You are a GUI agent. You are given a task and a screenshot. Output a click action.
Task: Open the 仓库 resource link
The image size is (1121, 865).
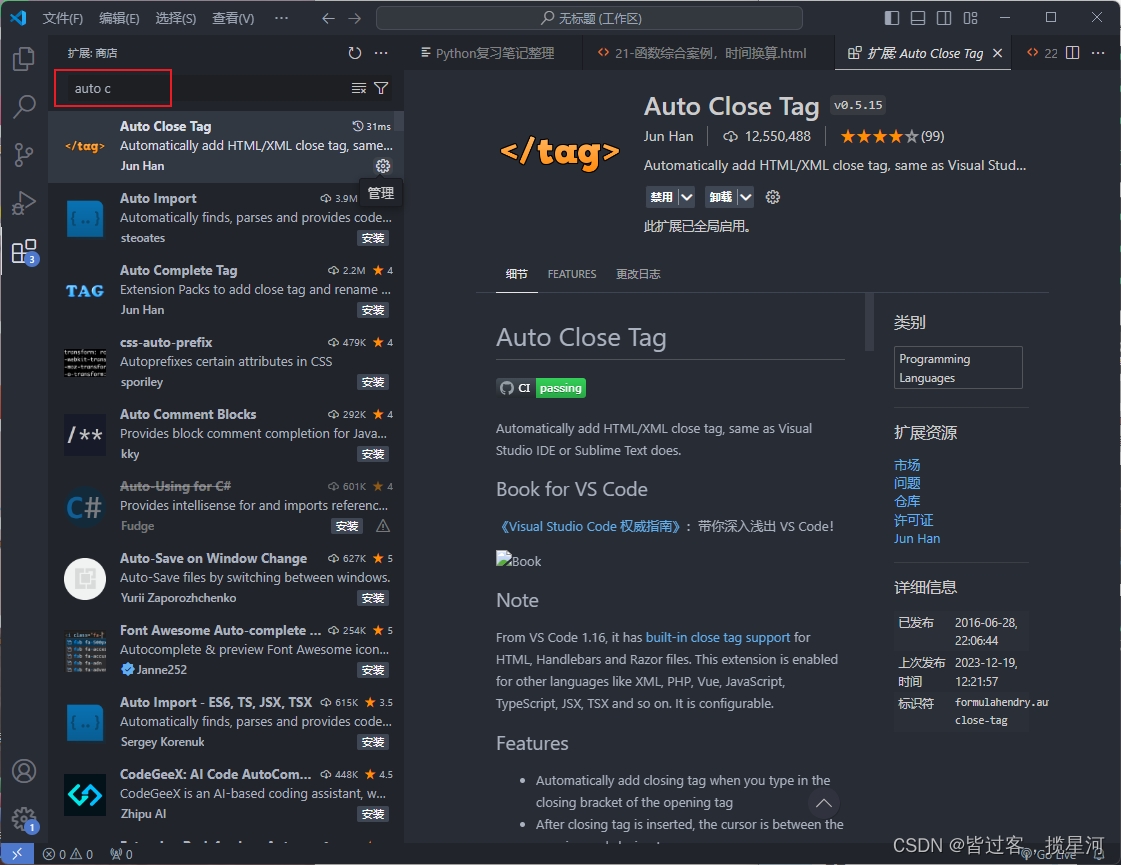pyautogui.click(x=907, y=501)
